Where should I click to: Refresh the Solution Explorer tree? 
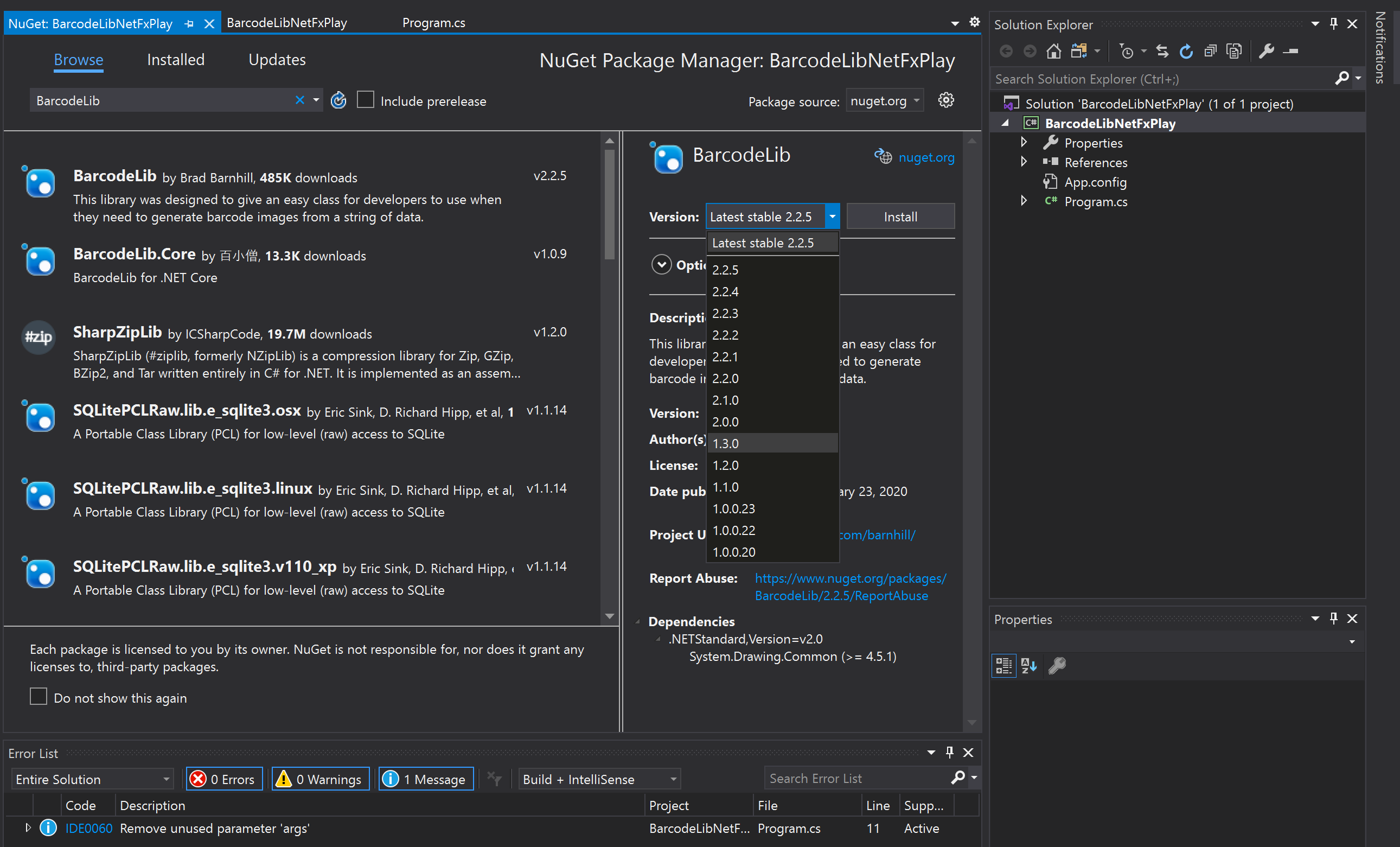point(1186,50)
